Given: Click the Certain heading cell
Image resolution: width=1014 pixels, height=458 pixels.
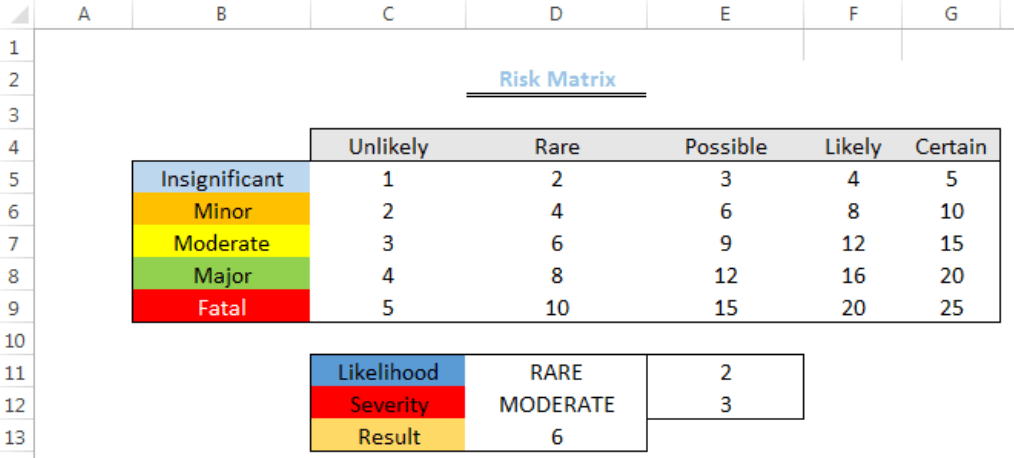Looking at the screenshot, I should tap(951, 147).
